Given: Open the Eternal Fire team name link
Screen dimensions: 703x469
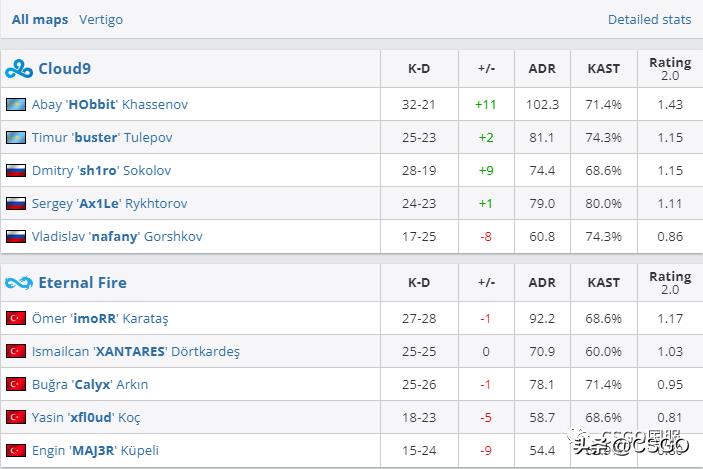Looking at the screenshot, I should (x=82, y=283).
